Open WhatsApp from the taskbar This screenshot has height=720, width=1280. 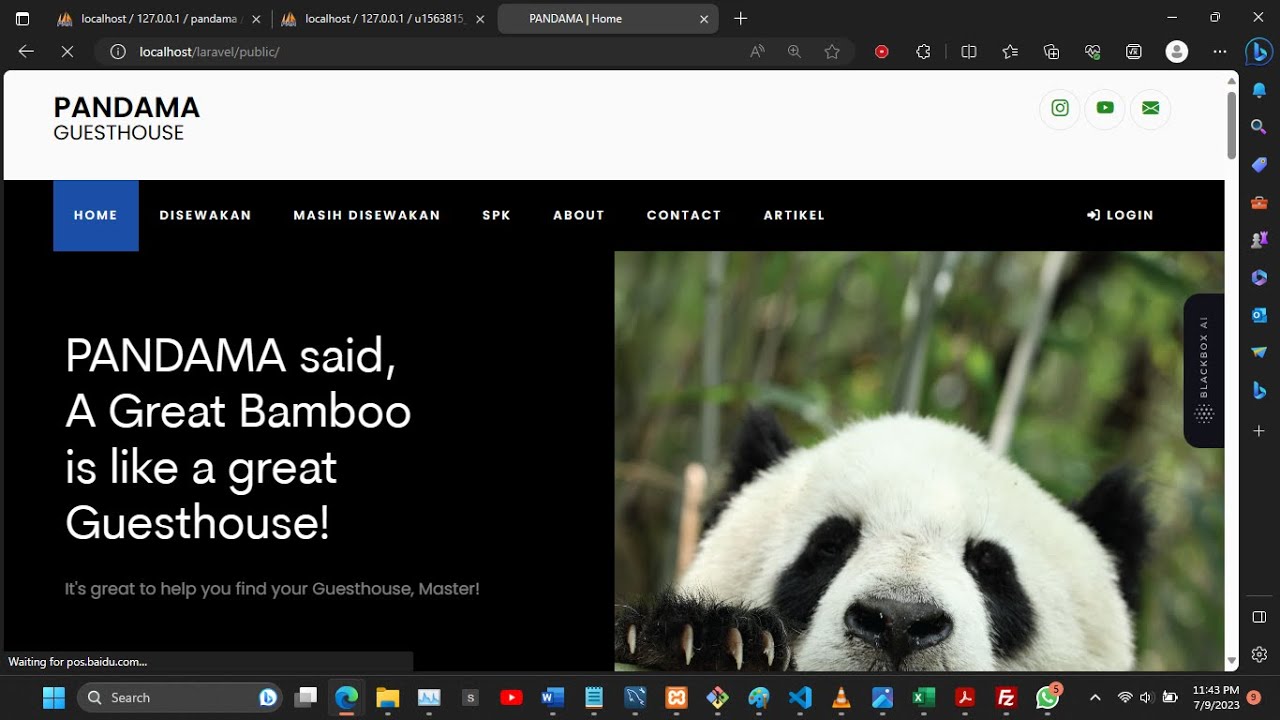click(1047, 697)
